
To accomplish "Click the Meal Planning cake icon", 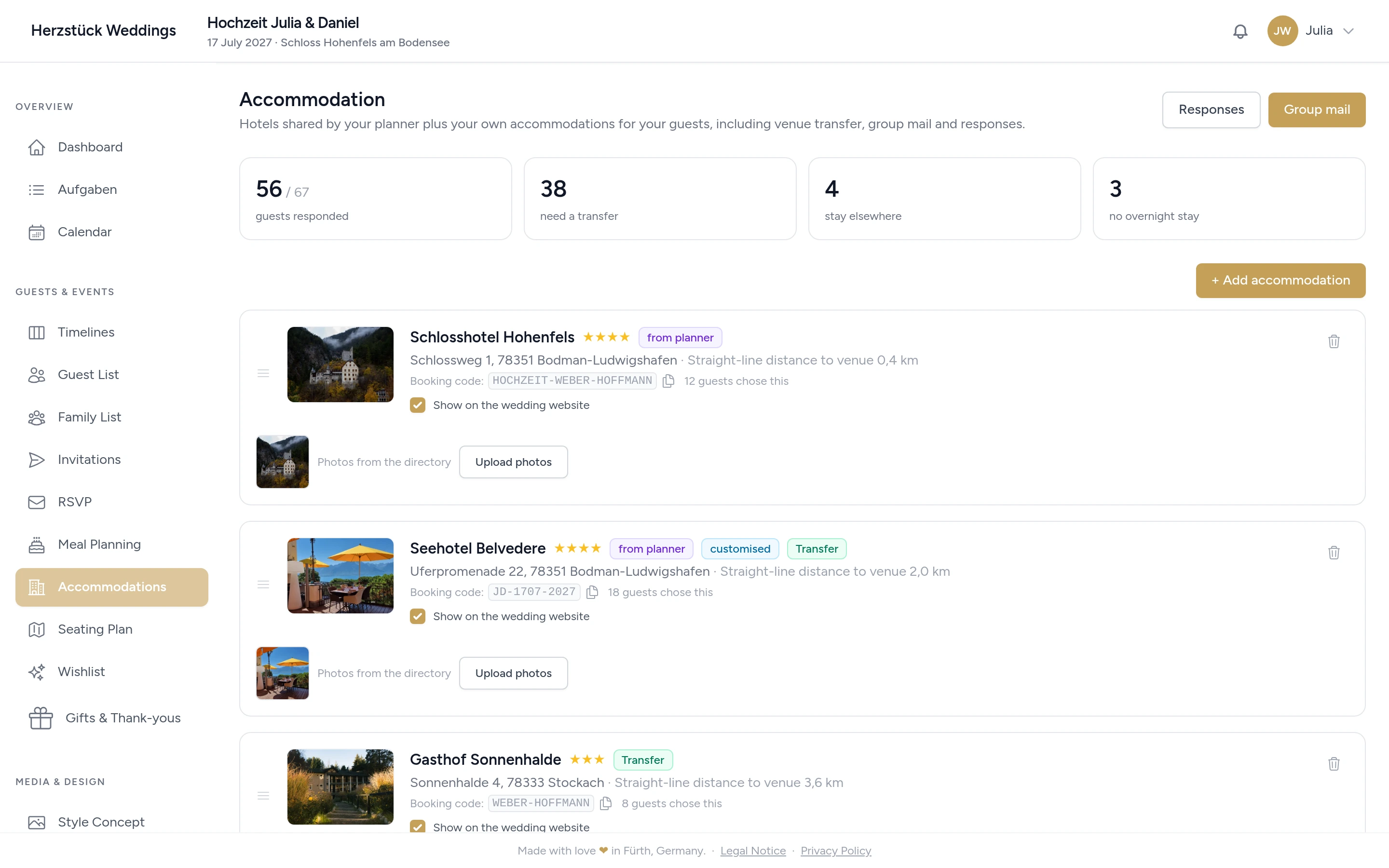I will point(37,545).
